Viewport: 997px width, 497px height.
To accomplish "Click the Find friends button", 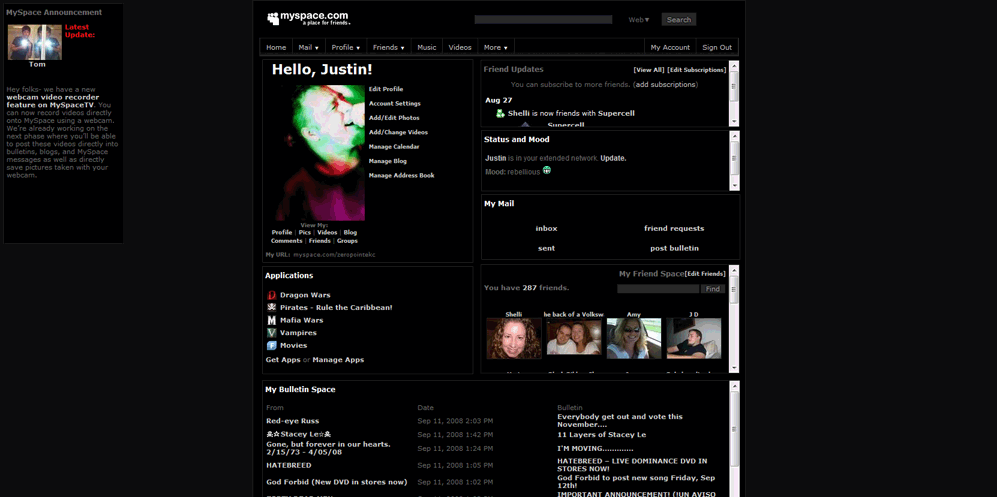I will (713, 289).
